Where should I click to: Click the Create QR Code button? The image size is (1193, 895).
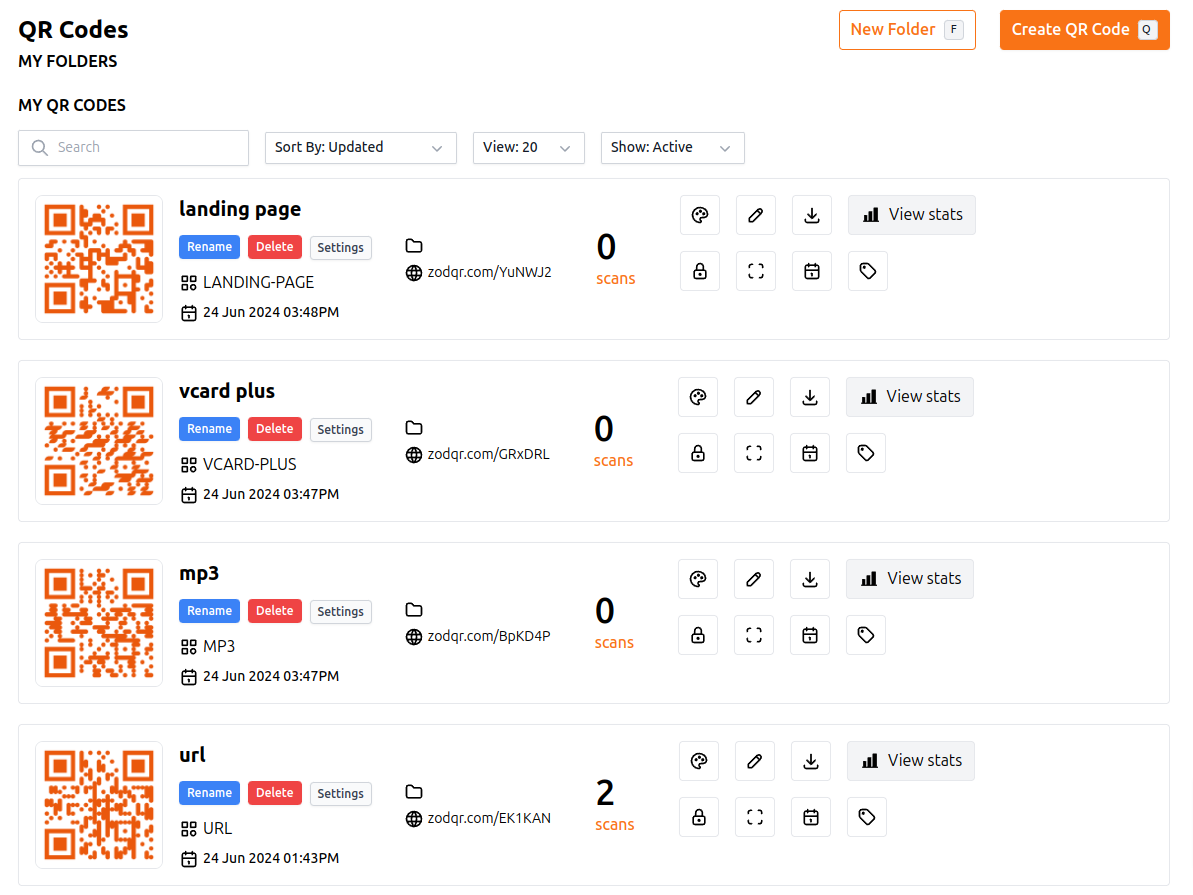1084,30
